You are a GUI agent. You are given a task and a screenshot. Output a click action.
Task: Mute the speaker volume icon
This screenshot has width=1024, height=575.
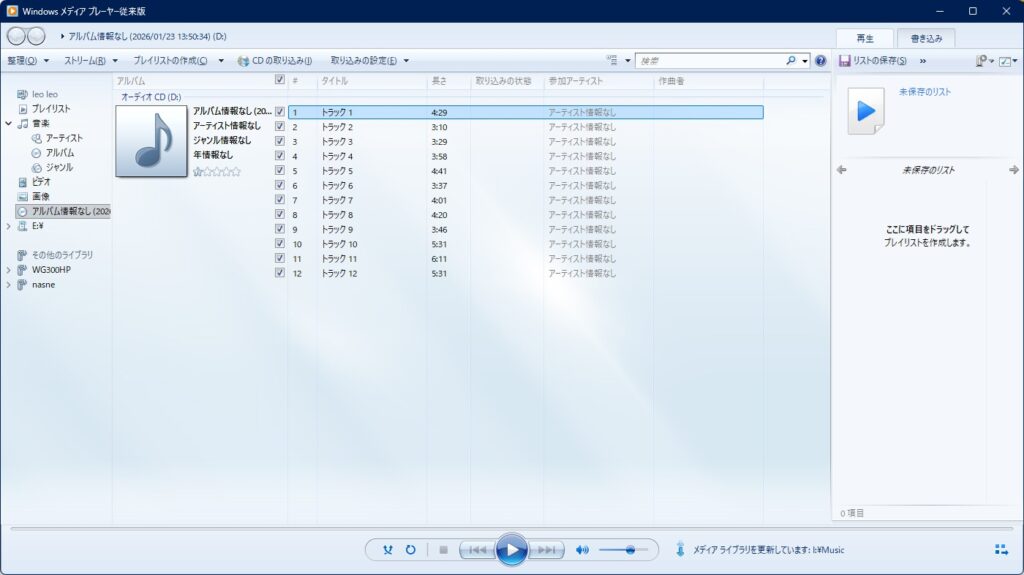(582, 550)
